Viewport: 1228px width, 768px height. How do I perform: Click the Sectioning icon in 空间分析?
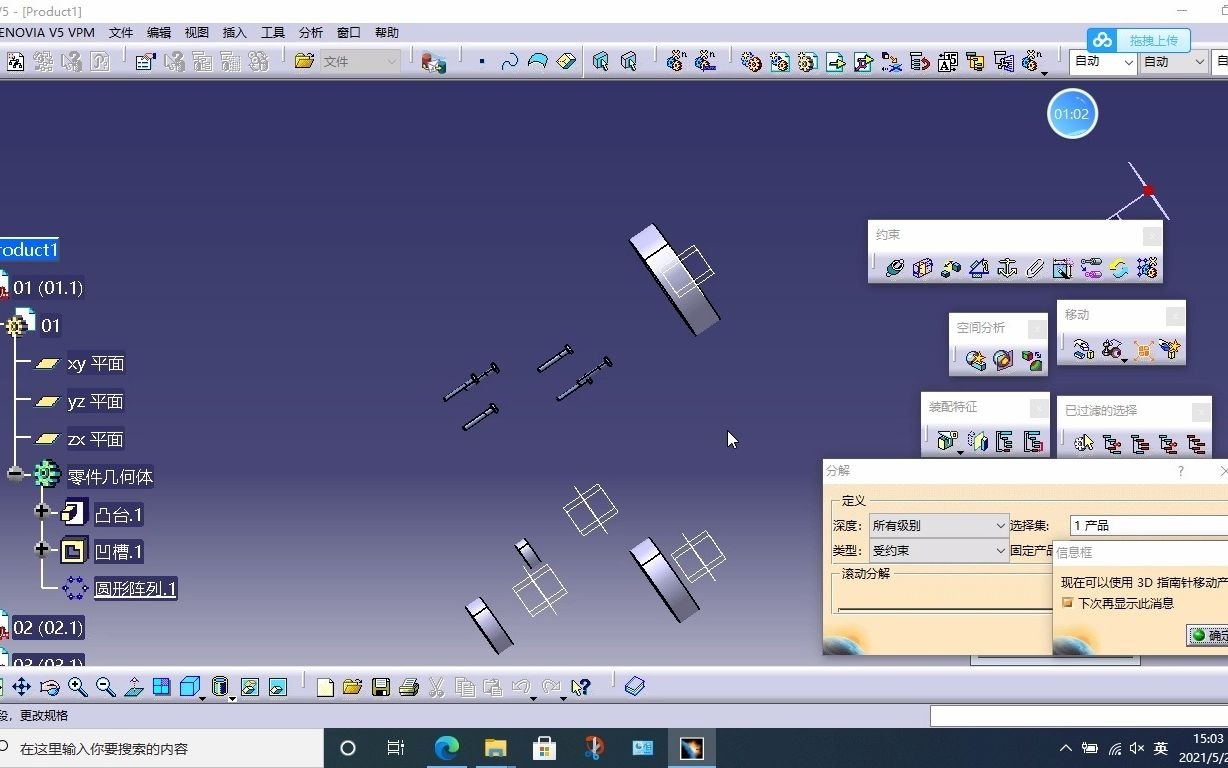point(1004,361)
